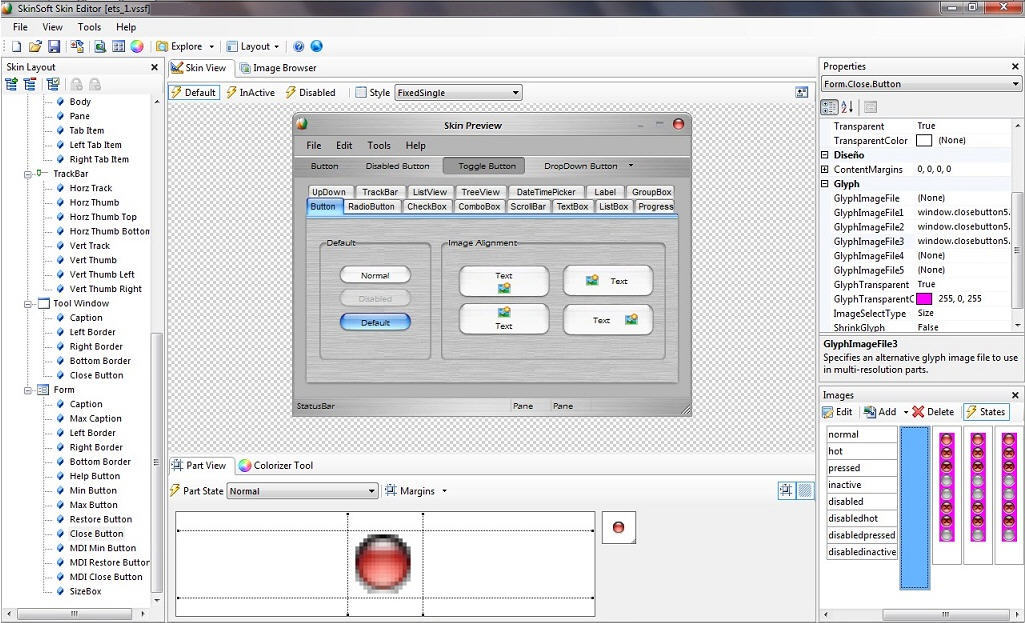
Task: Select Horz Thumb Top tree item
Action: pyautogui.click(x=103, y=217)
